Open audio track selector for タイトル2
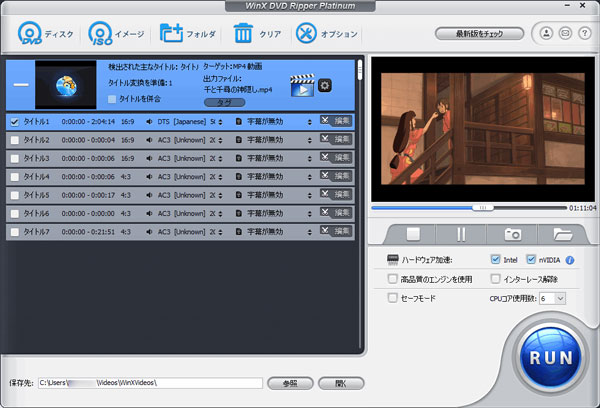 pyautogui.click(x=220, y=140)
